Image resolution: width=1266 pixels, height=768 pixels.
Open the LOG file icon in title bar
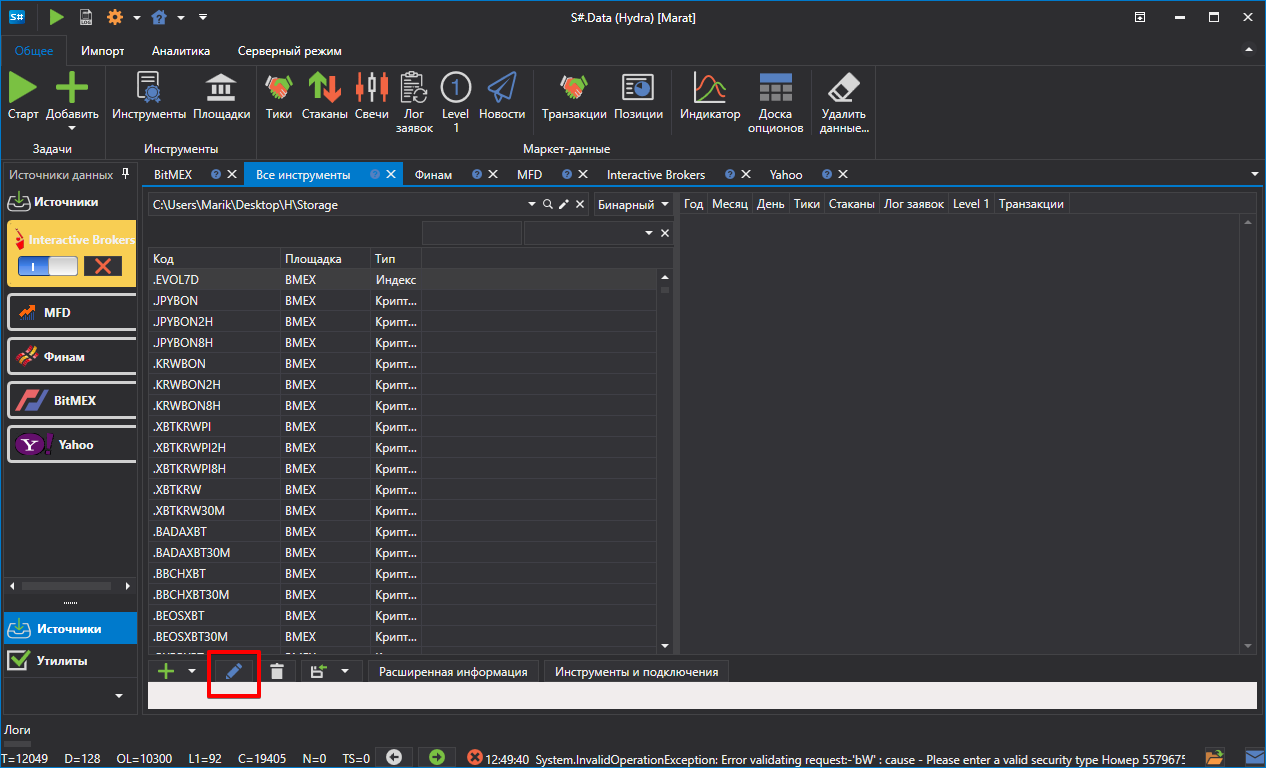pos(87,17)
